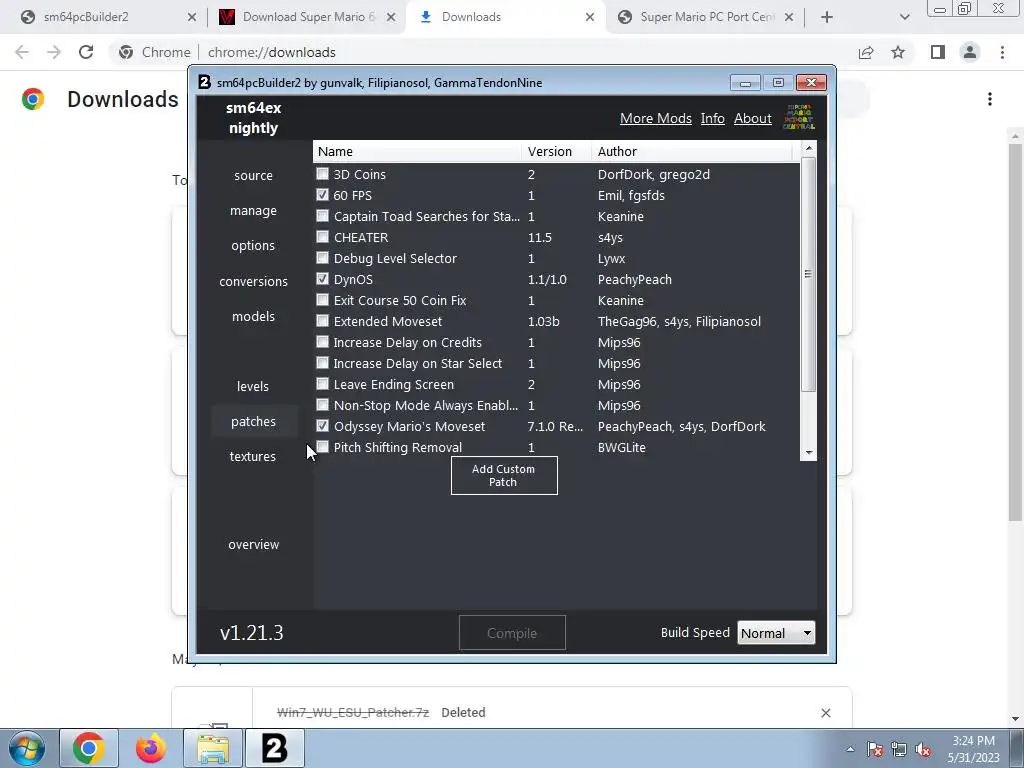Show hidden system tray icons
Screen dimensions: 1024x768
pyautogui.click(x=850, y=749)
